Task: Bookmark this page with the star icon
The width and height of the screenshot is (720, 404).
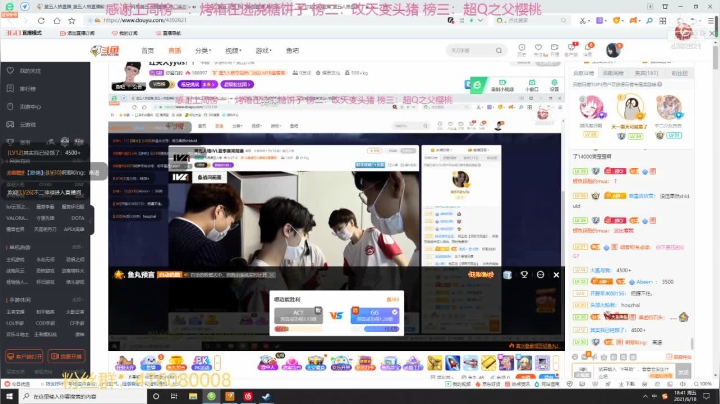Action: click(72, 21)
